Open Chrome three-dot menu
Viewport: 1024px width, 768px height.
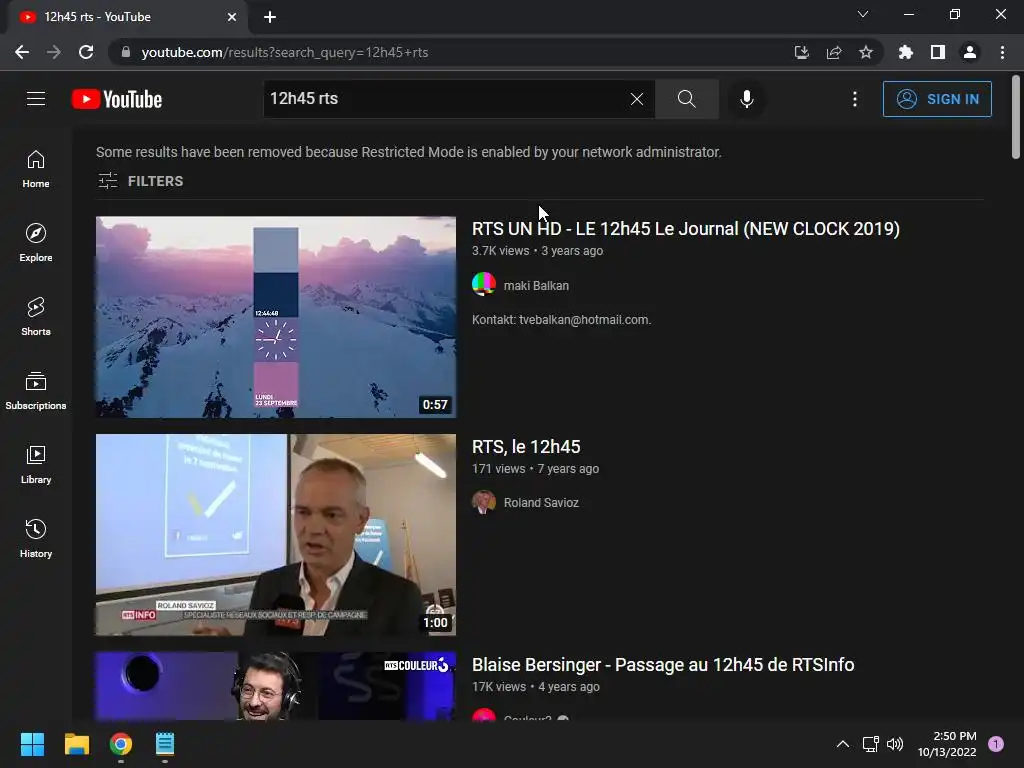pos(1002,52)
